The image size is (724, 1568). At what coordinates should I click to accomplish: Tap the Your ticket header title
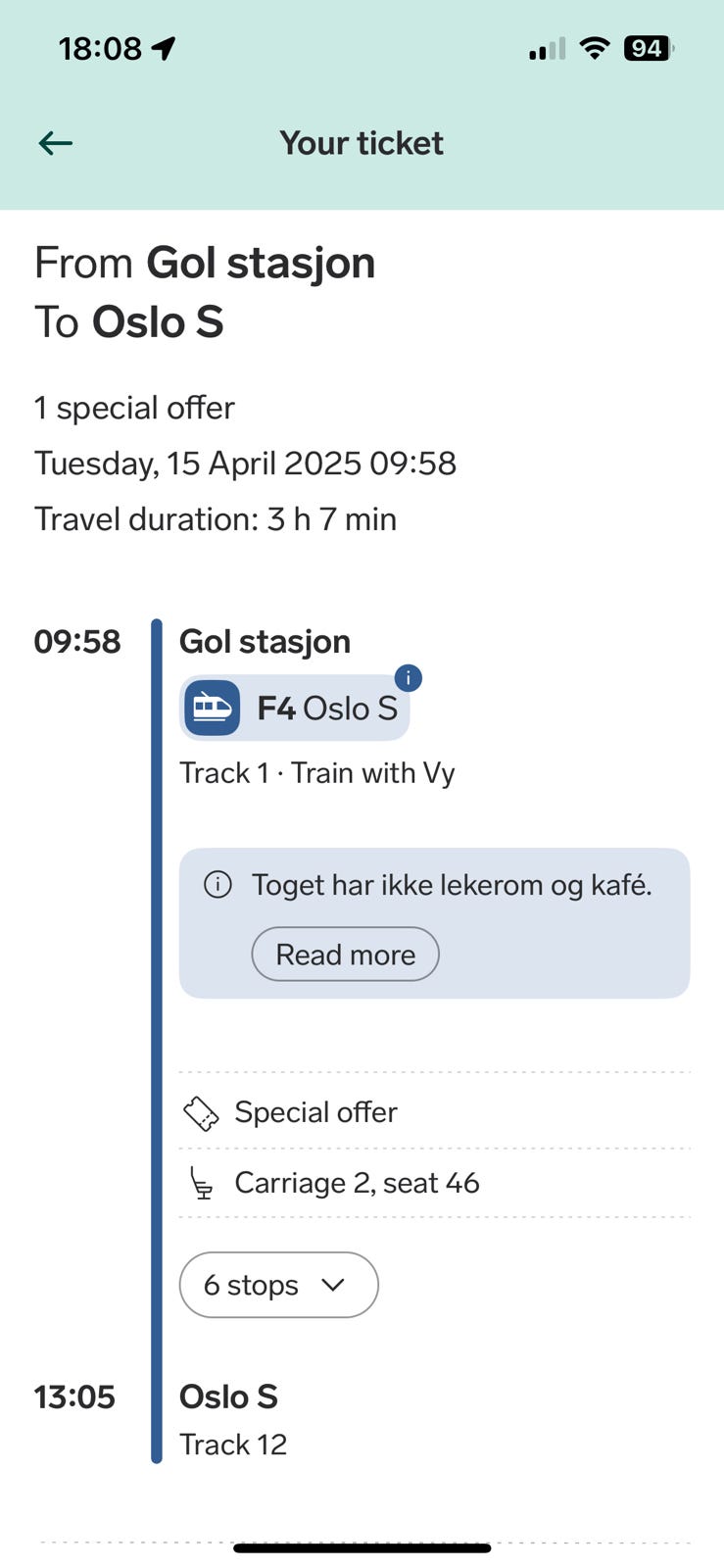pos(362,143)
